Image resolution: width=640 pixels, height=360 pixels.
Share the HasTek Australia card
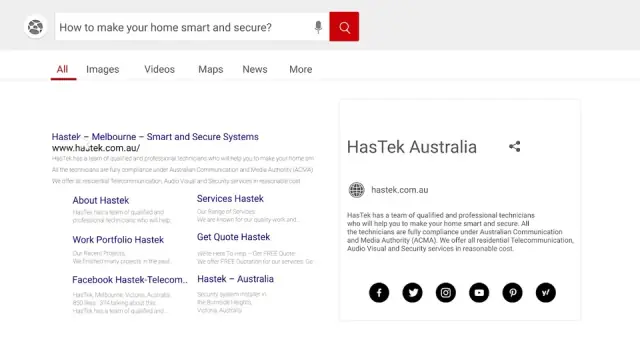click(515, 147)
